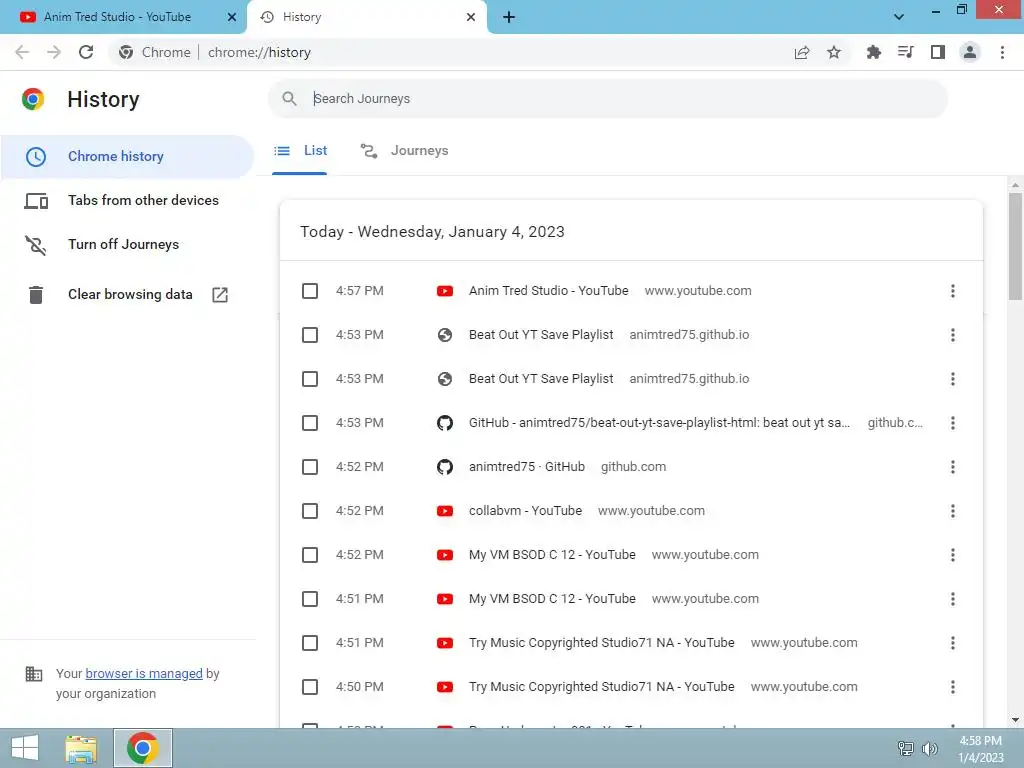Screen dimensions: 1024x768
Task: Open actions menu for GitHub repo entry
Action: click(x=953, y=423)
